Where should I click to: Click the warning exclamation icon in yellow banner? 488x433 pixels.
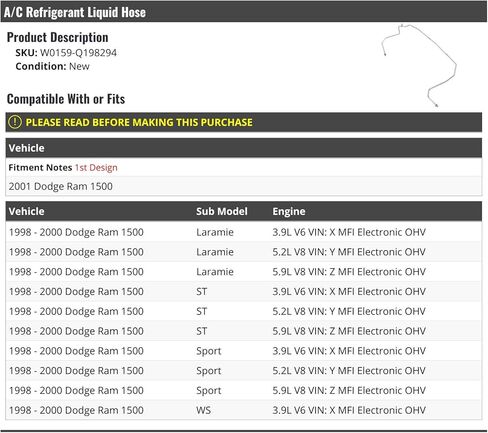tap(15, 122)
